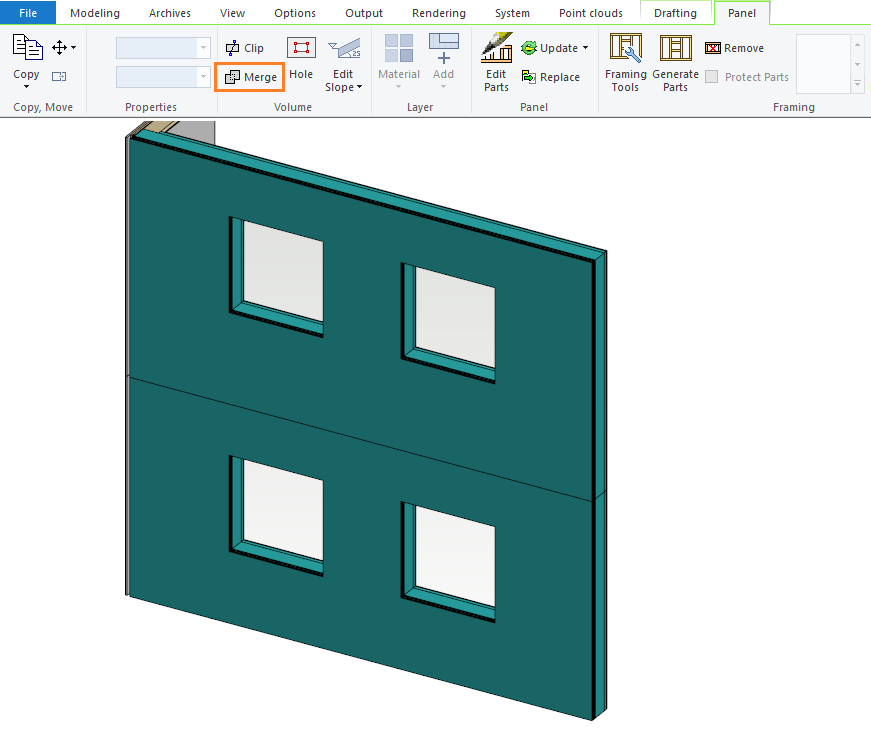The image size is (871, 730).
Task: Activate the Clip volume tool
Action: pos(245,48)
